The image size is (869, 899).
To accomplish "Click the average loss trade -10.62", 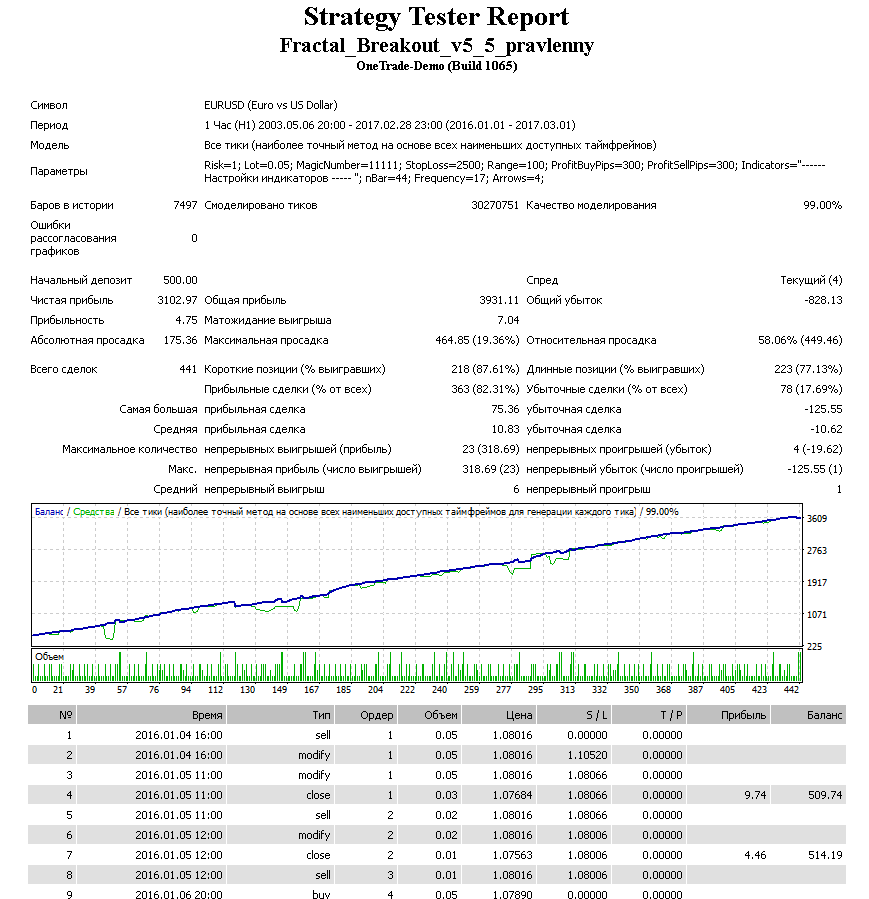I will [826, 429].
